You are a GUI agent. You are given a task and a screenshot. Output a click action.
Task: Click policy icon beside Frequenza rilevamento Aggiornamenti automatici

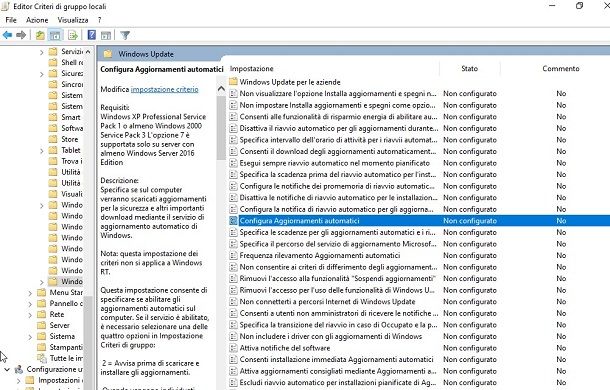click(x=233, y=255)
